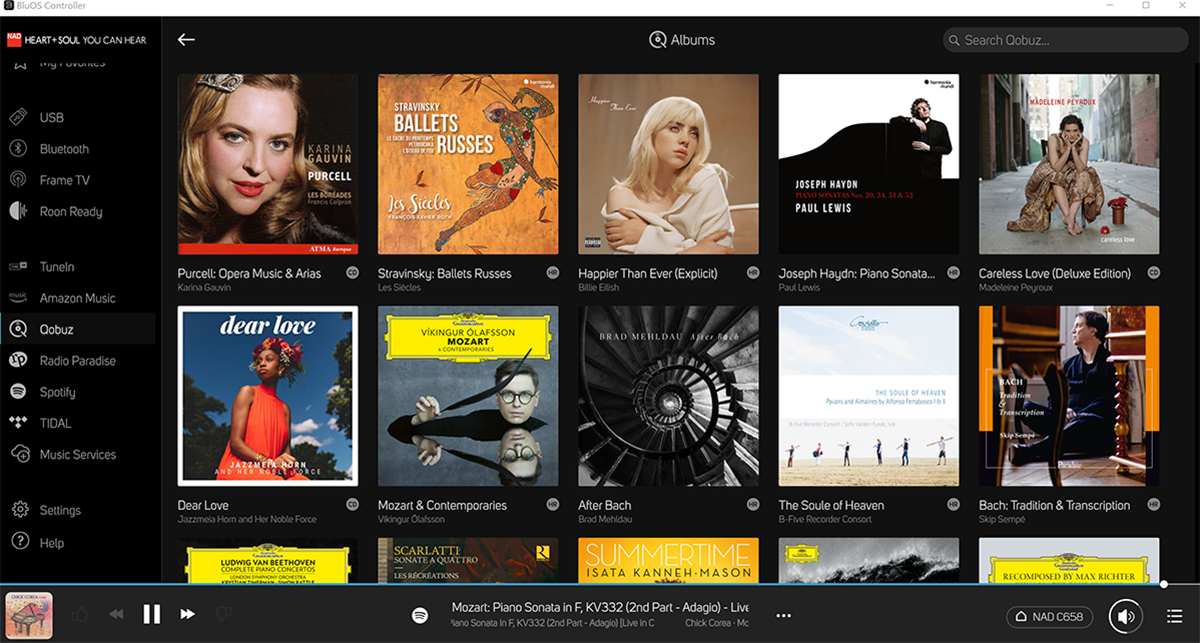Click NAD logo in the header

click(14, 40)
